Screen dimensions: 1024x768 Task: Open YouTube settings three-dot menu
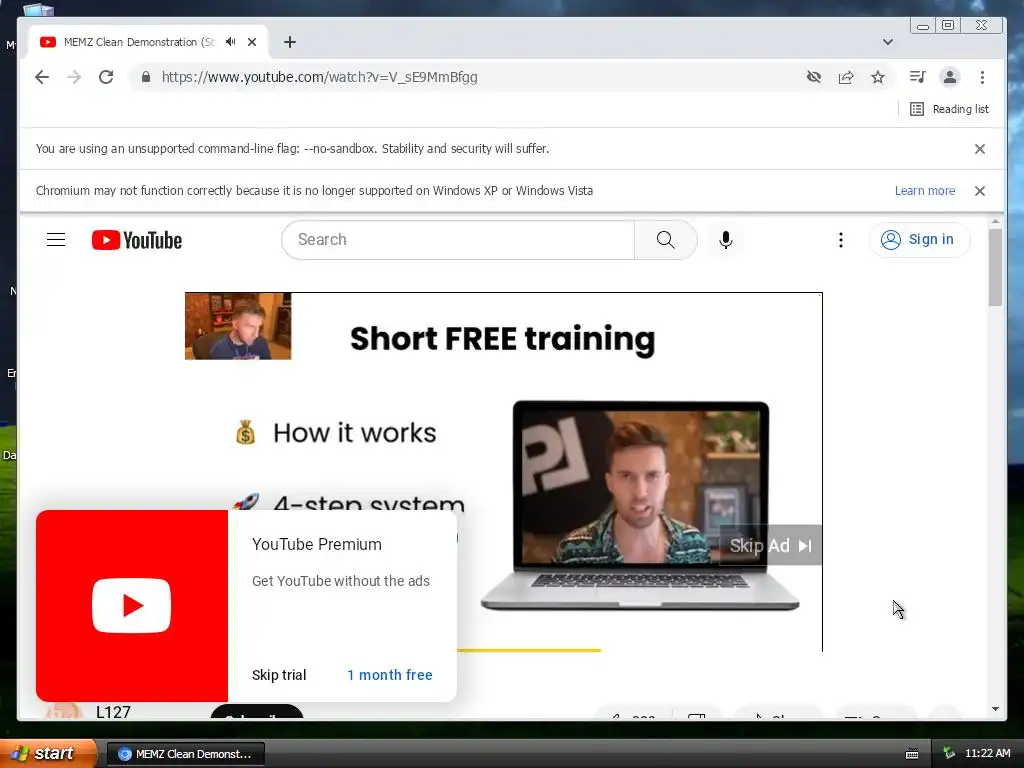pos(840,240)
